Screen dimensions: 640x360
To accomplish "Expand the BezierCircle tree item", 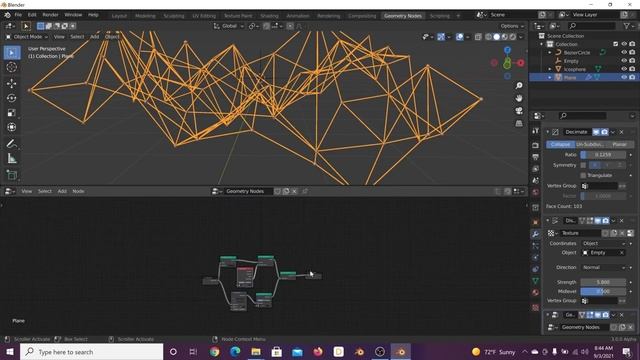I will [x=550, y=53].
